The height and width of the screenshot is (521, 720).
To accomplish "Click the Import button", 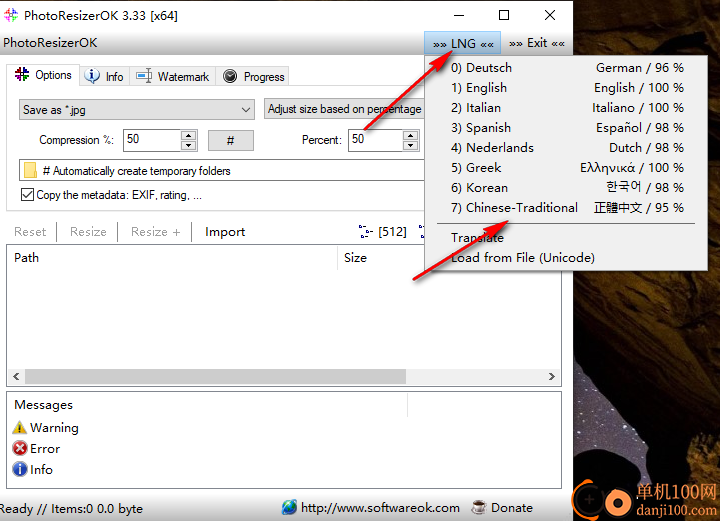I will coord(225,231).
